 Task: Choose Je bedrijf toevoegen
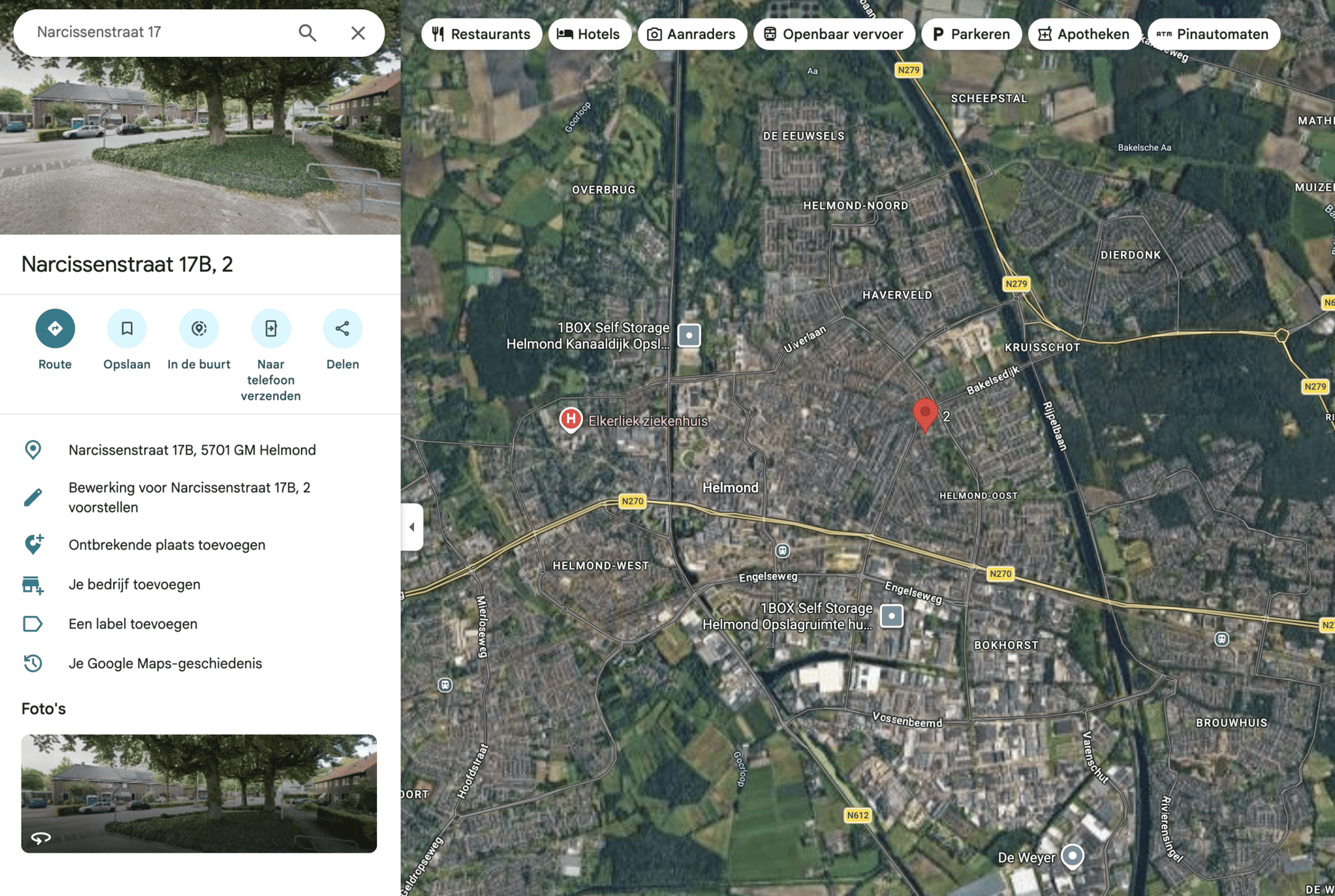click(134, 585)
